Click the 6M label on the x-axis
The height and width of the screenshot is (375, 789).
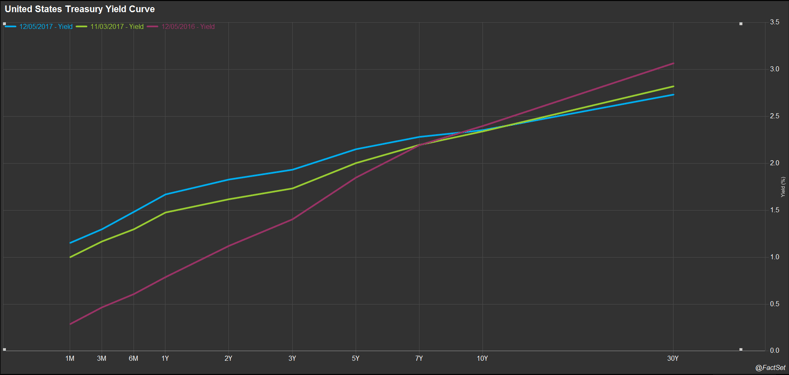click(x=133, y=358)
